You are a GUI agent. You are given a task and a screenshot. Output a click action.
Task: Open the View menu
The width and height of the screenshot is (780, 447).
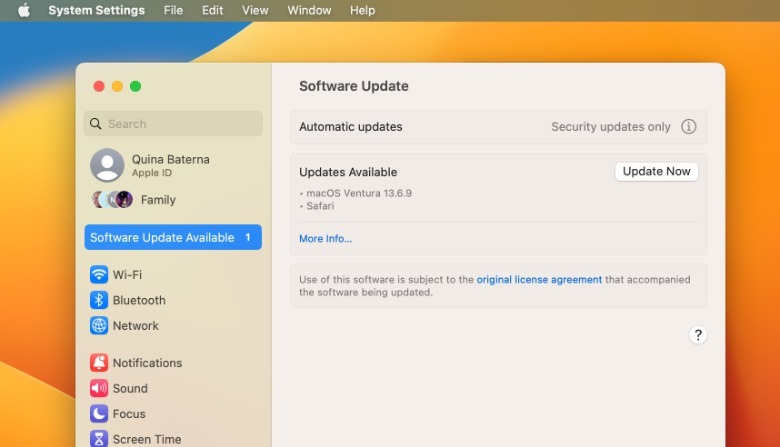tap(255, 10)
